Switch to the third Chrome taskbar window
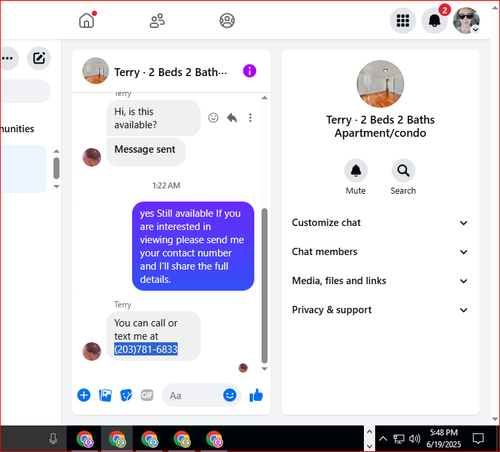The image size is (500, 452). 150,439
